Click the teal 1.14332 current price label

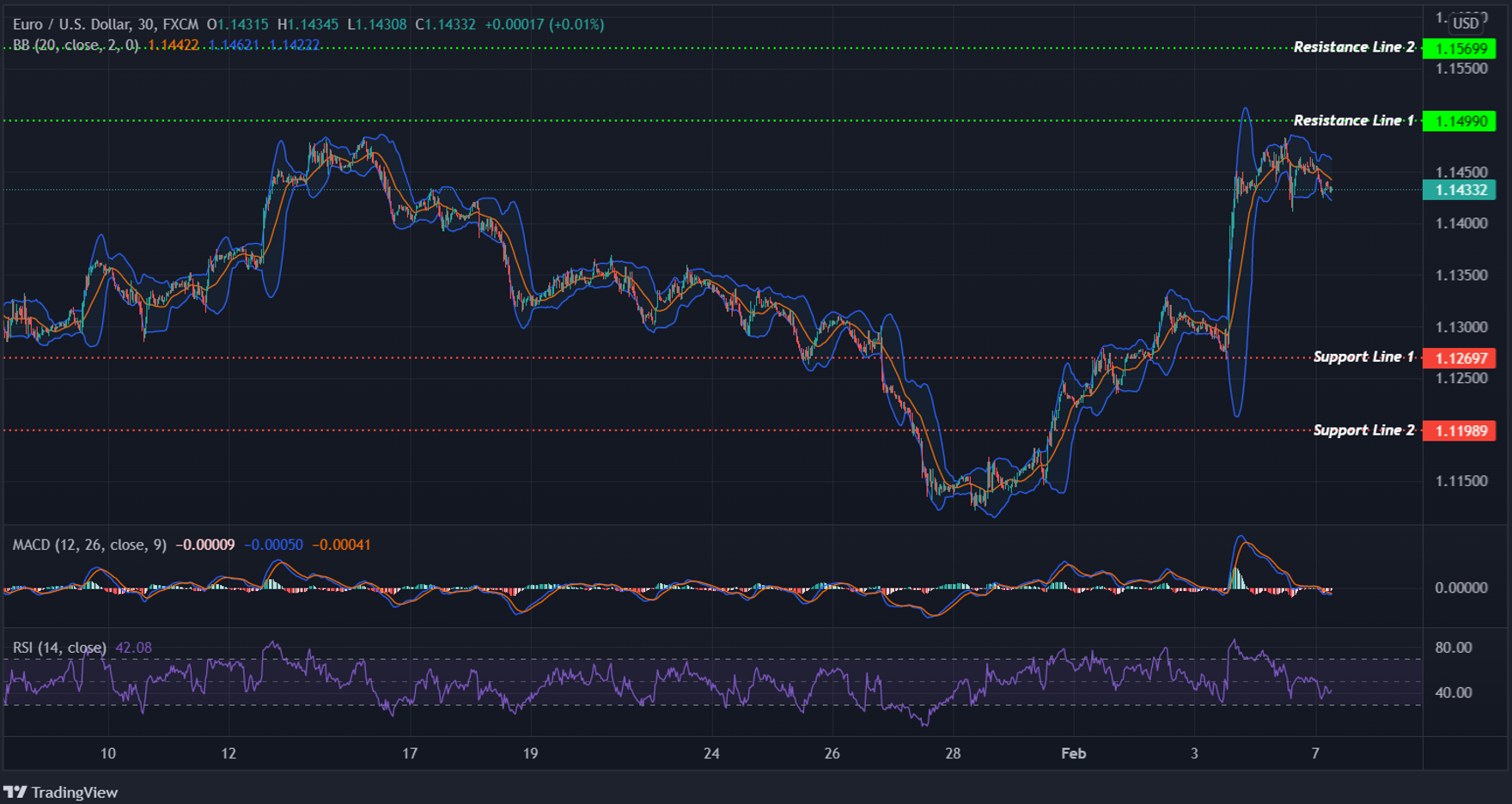1460,192
